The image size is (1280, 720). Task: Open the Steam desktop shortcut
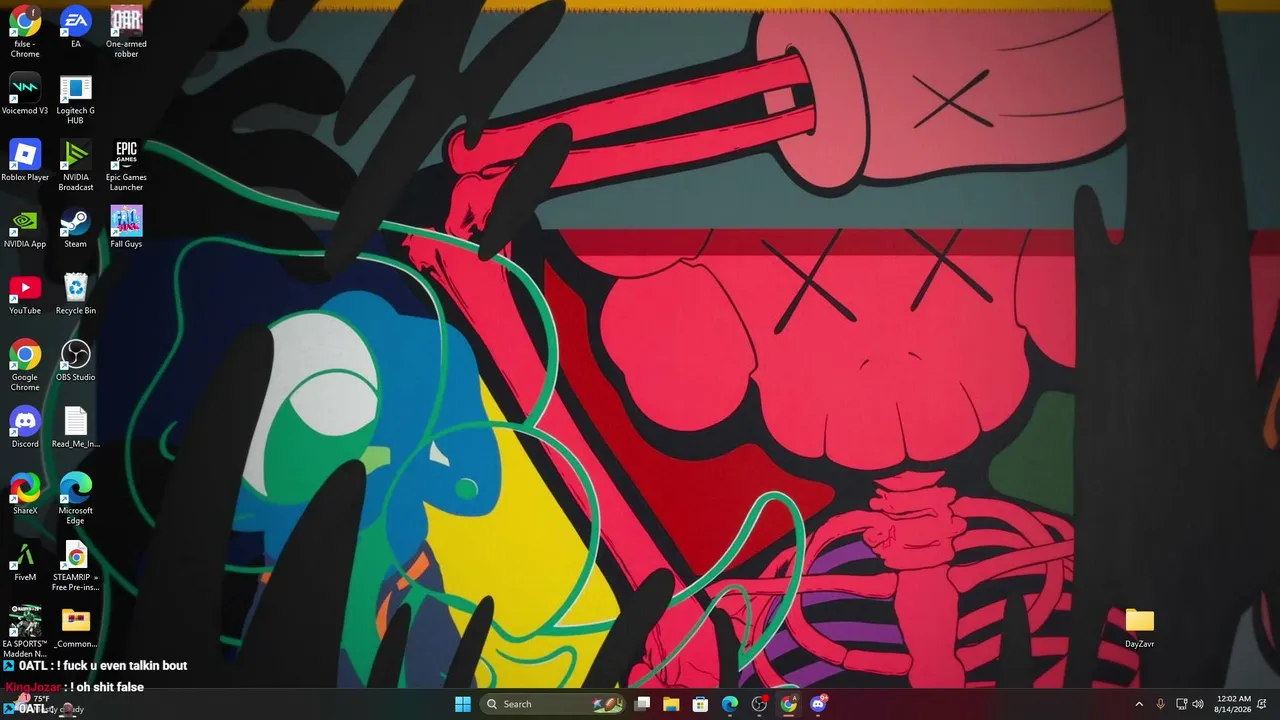pos(76,227)
